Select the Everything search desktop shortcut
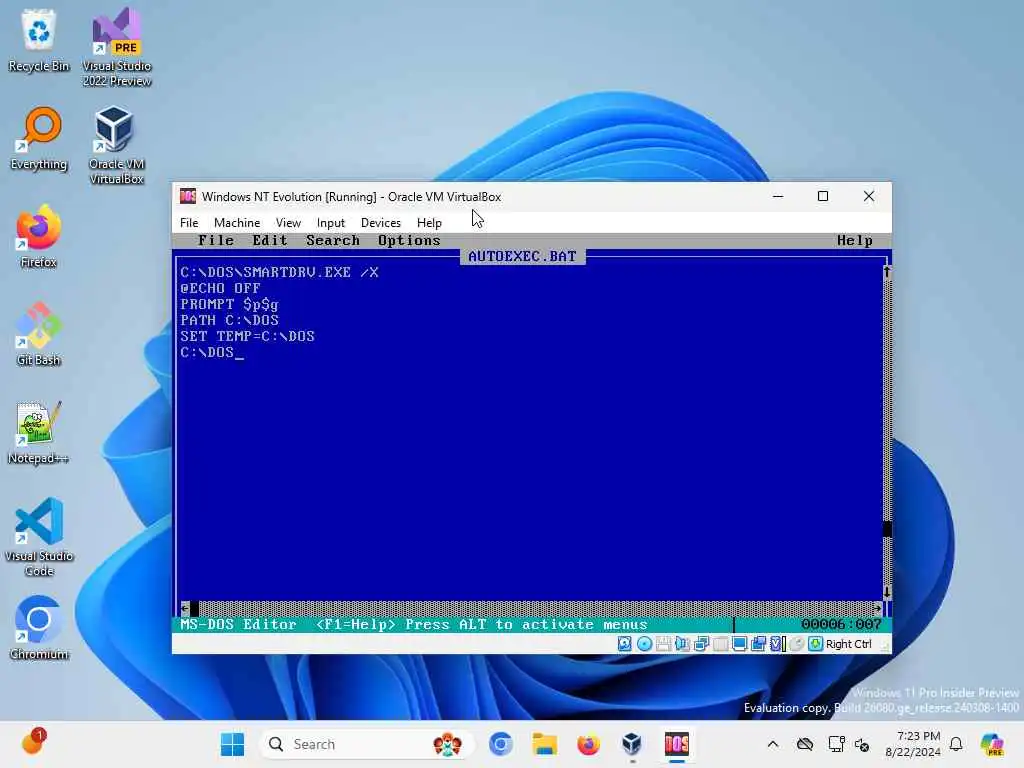This screenshot has height=768, width=1024. (x=39, y=138)
